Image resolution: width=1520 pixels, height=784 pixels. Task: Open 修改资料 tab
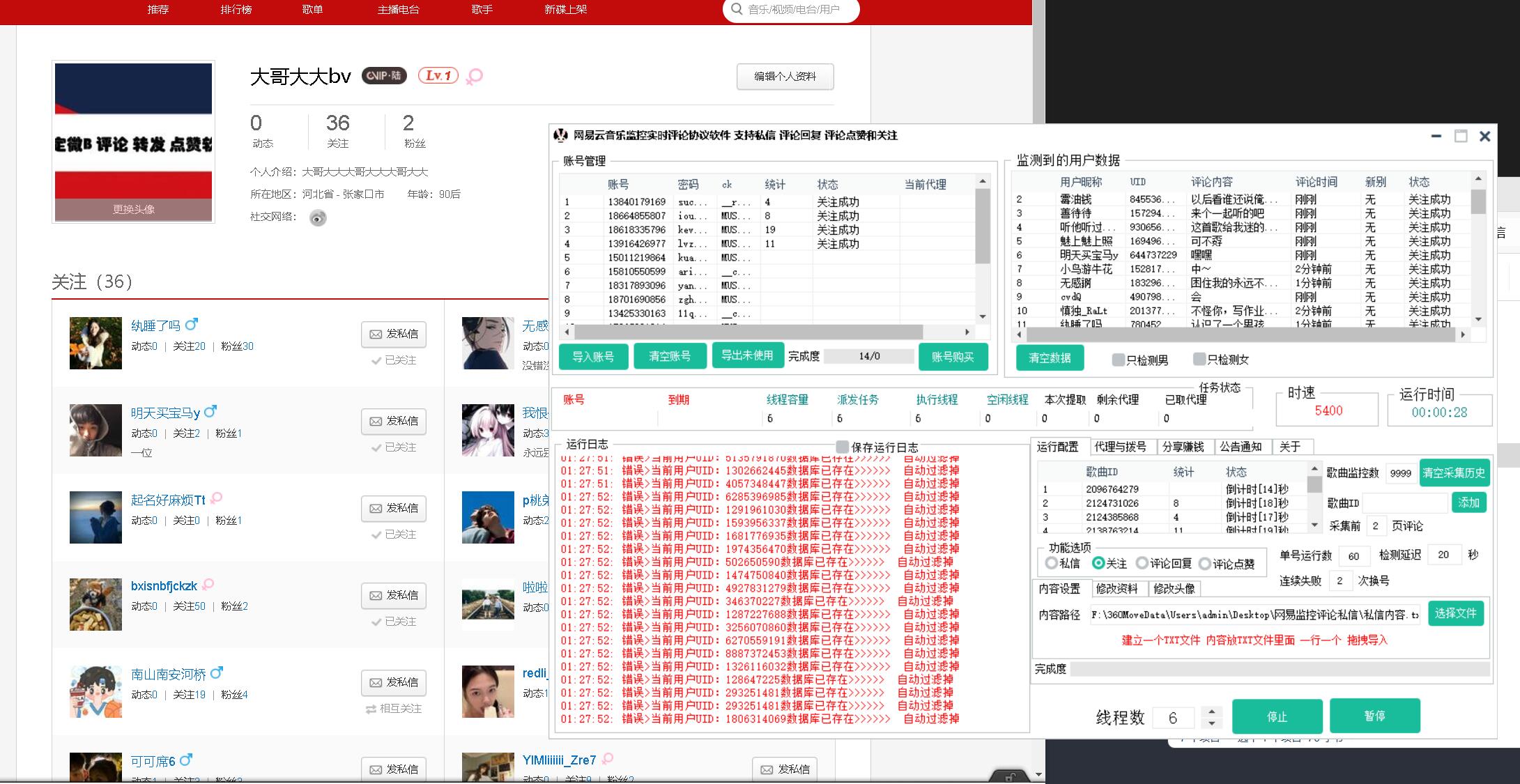pos(1116,589)
